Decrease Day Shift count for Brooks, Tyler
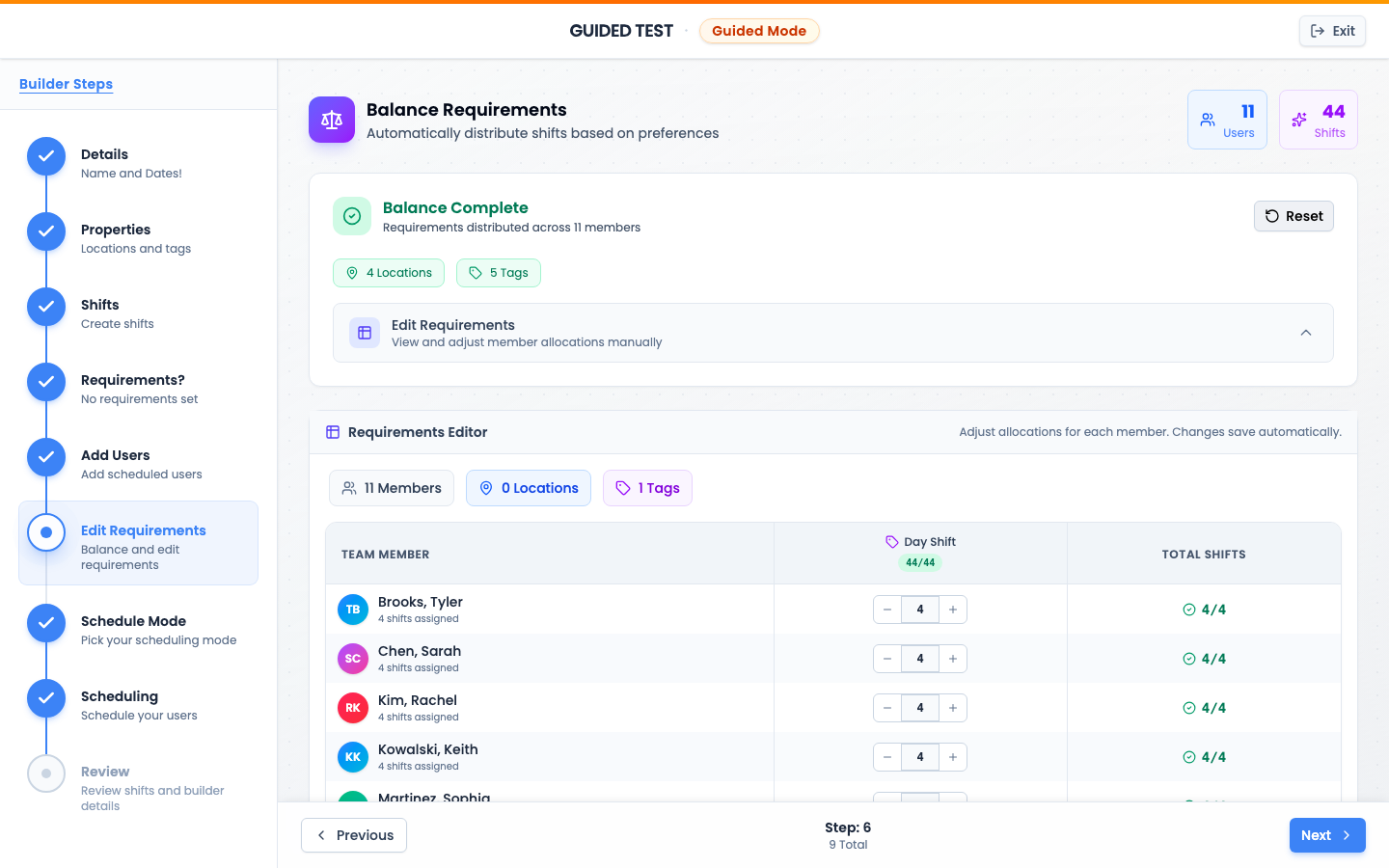This screenshot has height=868, width=1389. tap(887, 610)
